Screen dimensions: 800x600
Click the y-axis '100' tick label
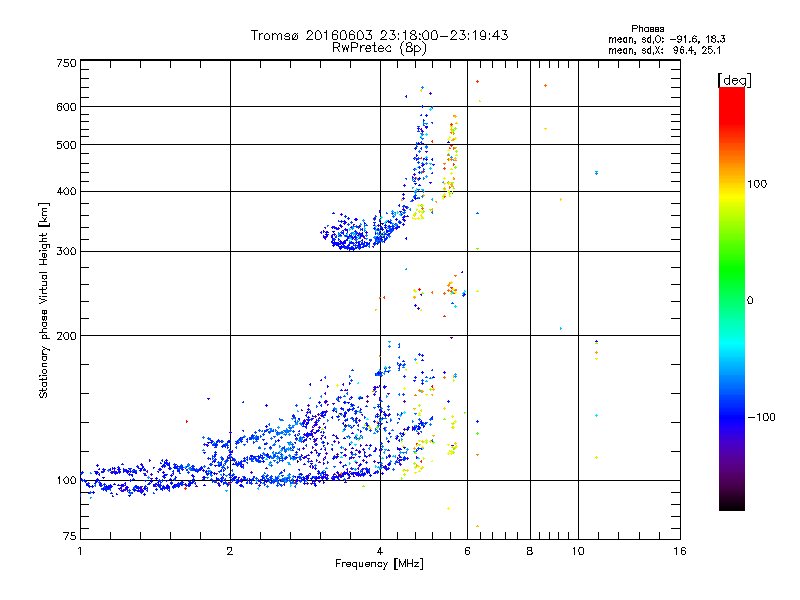click(66, 480)
